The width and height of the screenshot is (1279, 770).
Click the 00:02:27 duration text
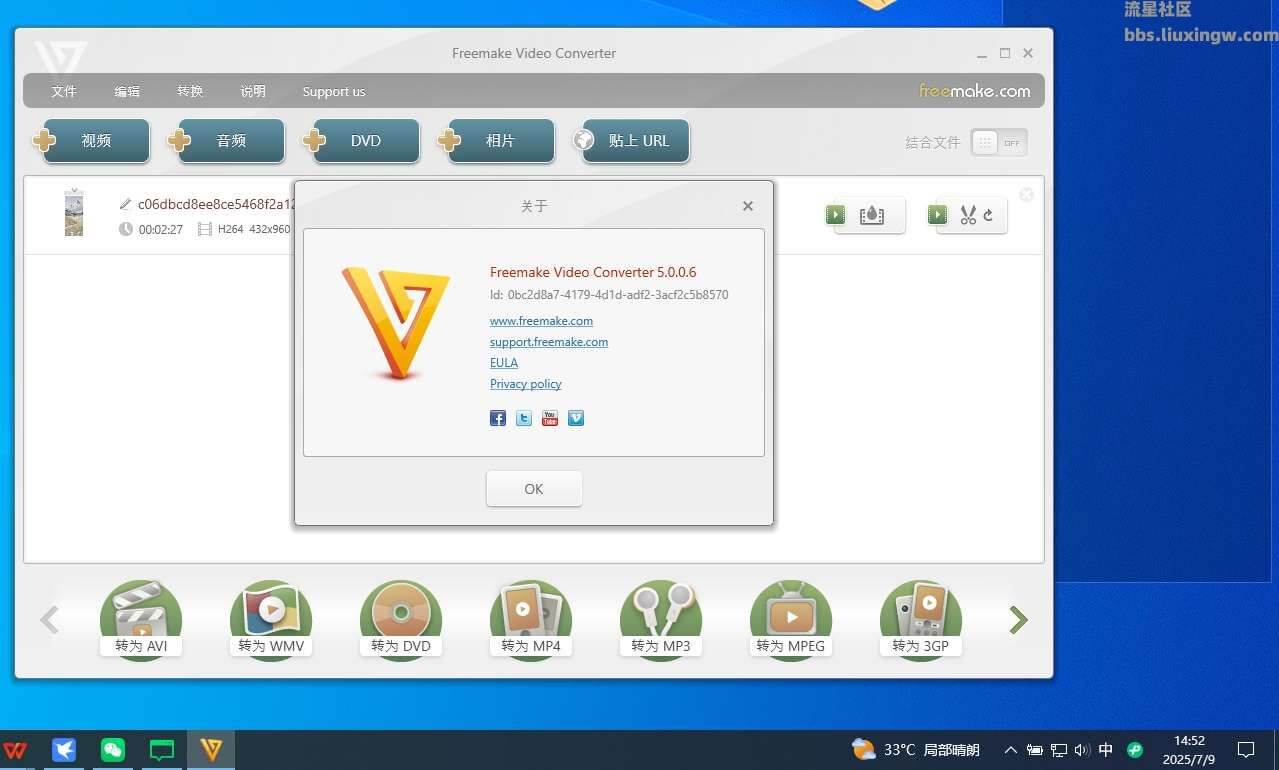(160, 229)
